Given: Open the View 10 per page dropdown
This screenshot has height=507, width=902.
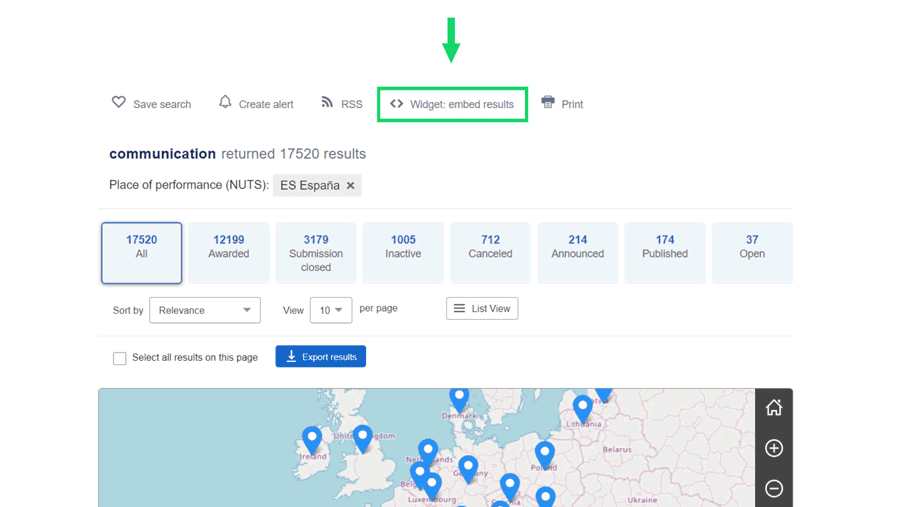Looking at the screenshot, I should click(330, 310).
